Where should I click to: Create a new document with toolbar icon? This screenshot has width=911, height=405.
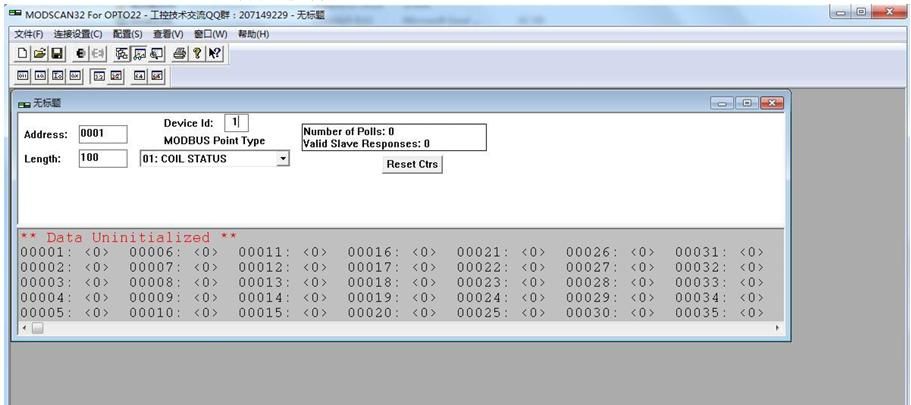tap(22, 53)
